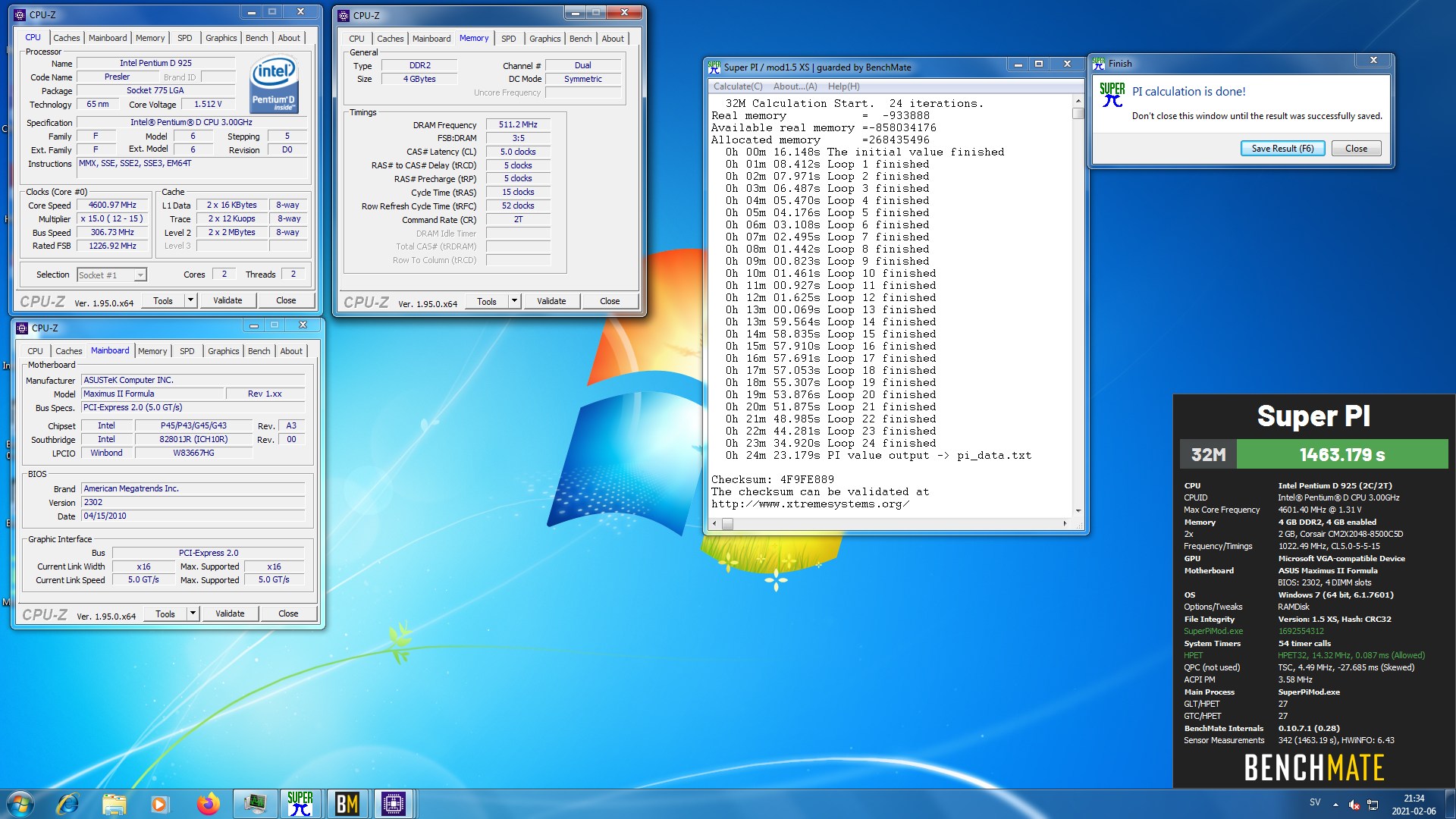The width and height of the screenshot is (1456, 819).
Task: Switch to CPU-Z via taskbar icon
Action: (x=394, y=804)
